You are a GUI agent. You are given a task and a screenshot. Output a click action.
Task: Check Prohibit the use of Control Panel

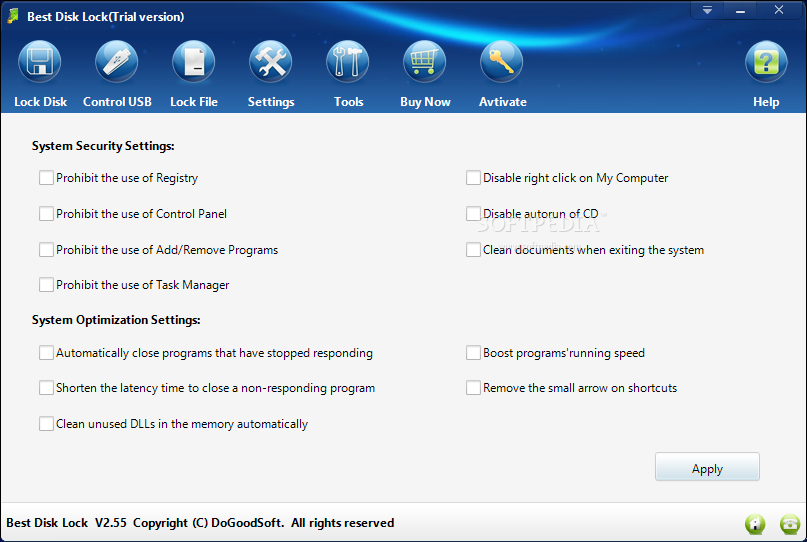(46, 214)
